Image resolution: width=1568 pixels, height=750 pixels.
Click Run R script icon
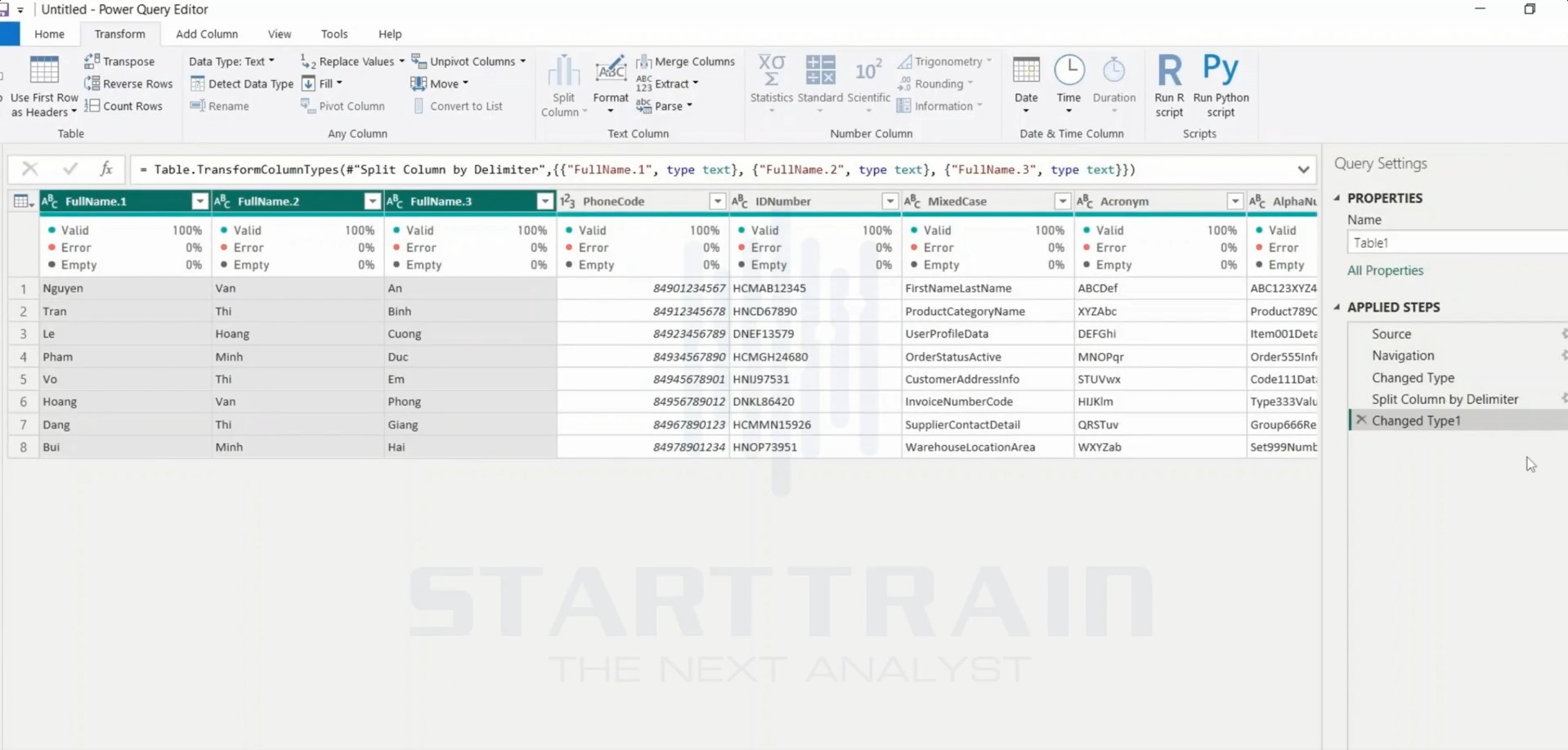click(1169, 70)
